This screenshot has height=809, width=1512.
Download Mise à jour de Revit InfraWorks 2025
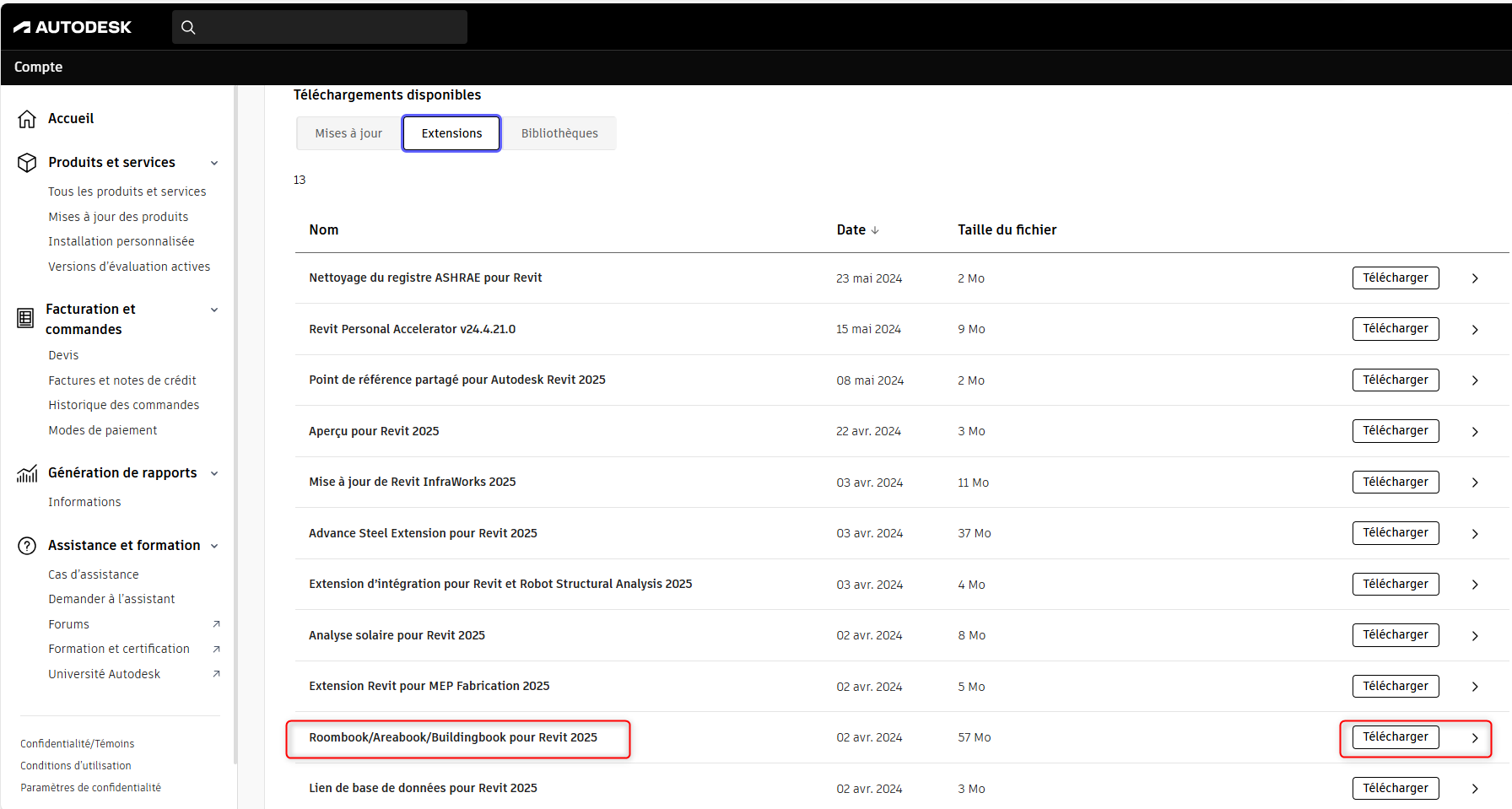pyautogui.click(x=1396, y=483)
